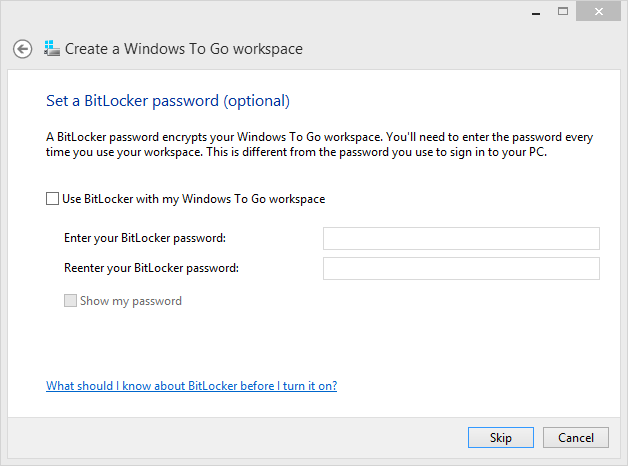Enable the Use BitLocker checkbox
The height and width of the screenshot is (466, 628).
coord(52,199)
